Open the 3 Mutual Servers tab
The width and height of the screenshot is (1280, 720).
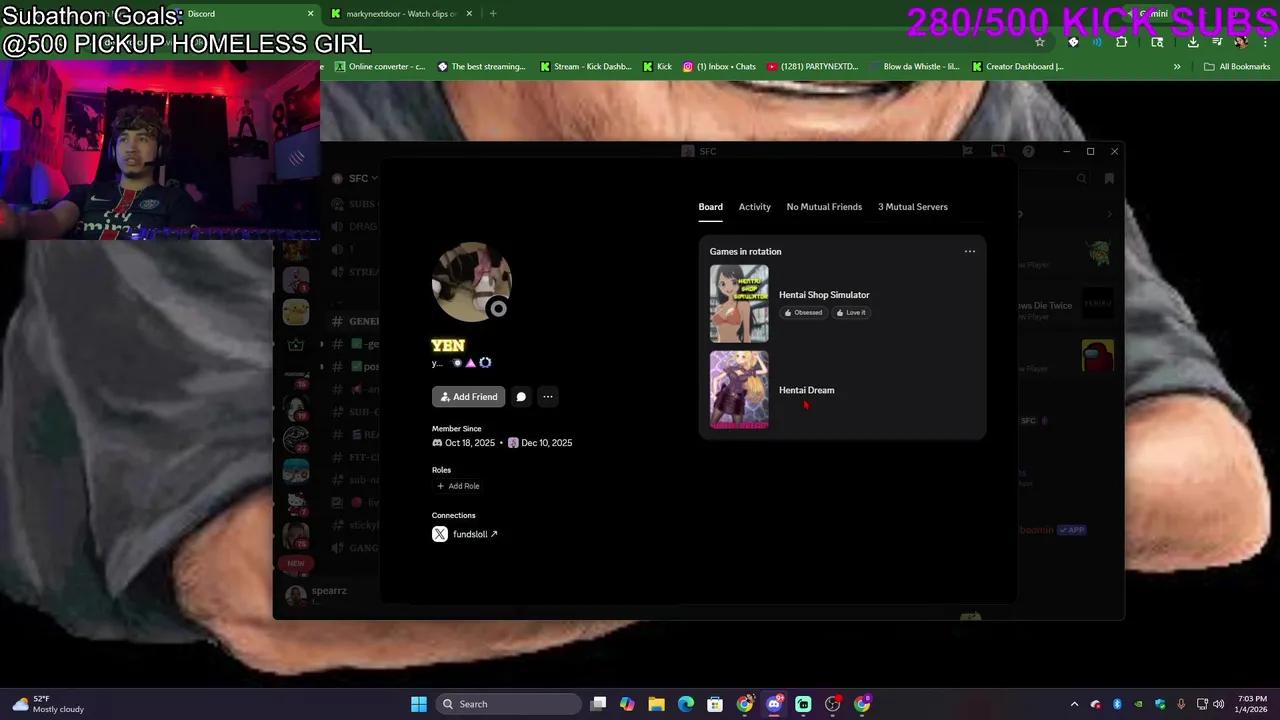coord(912,207)
